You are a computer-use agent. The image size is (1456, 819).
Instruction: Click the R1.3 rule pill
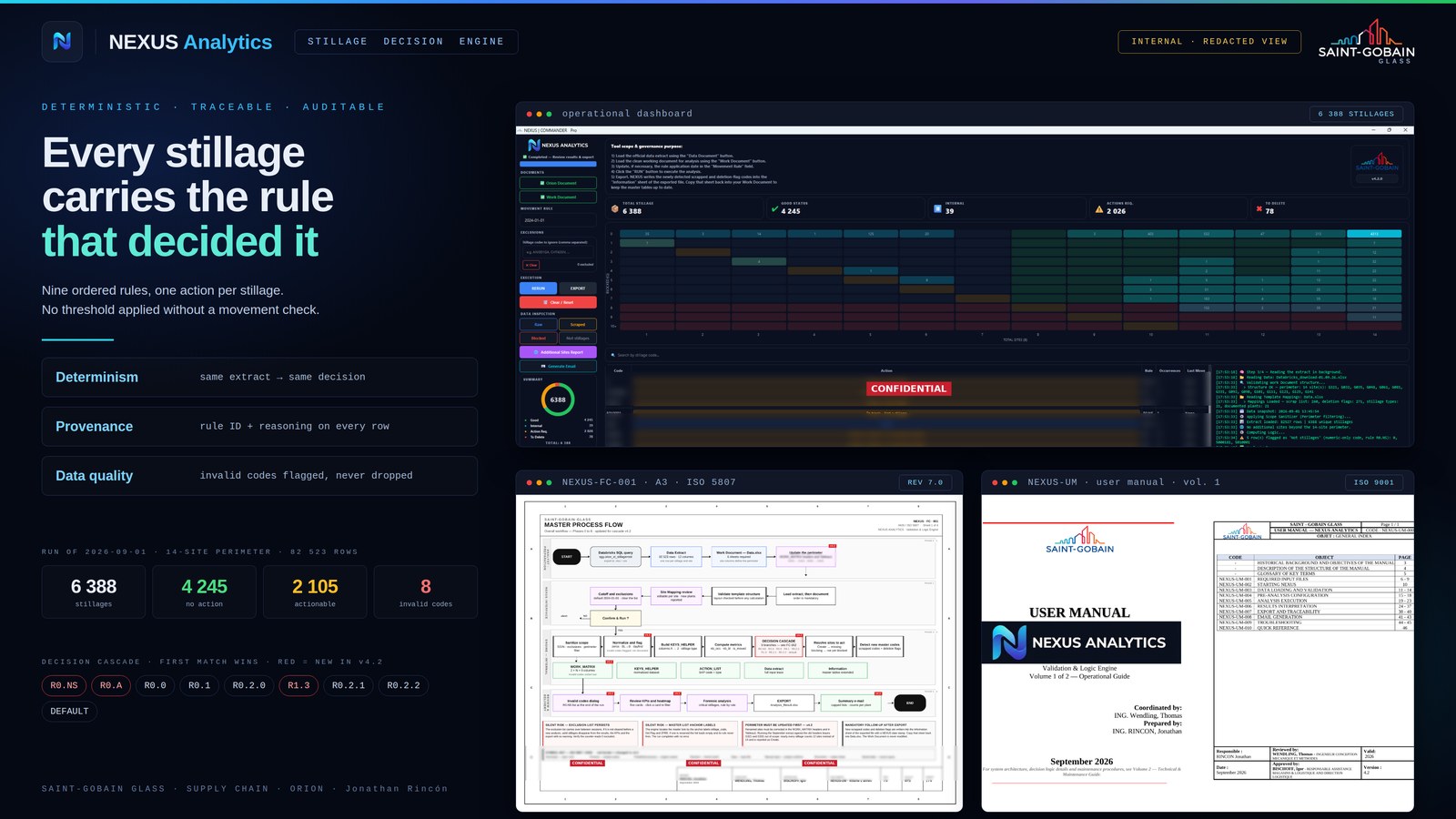pos(298,685)
